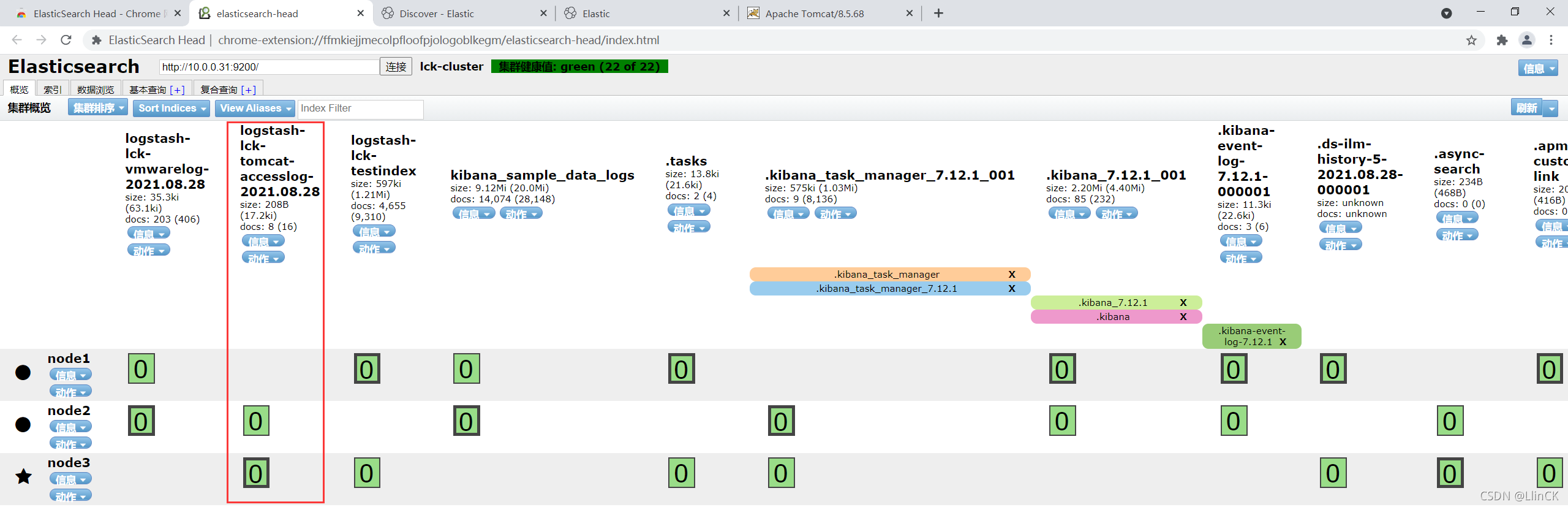The height and width of the screenshot is (507, 1568).
Task: Click the lck-cluster name text
Action: [x=451, y=66]
